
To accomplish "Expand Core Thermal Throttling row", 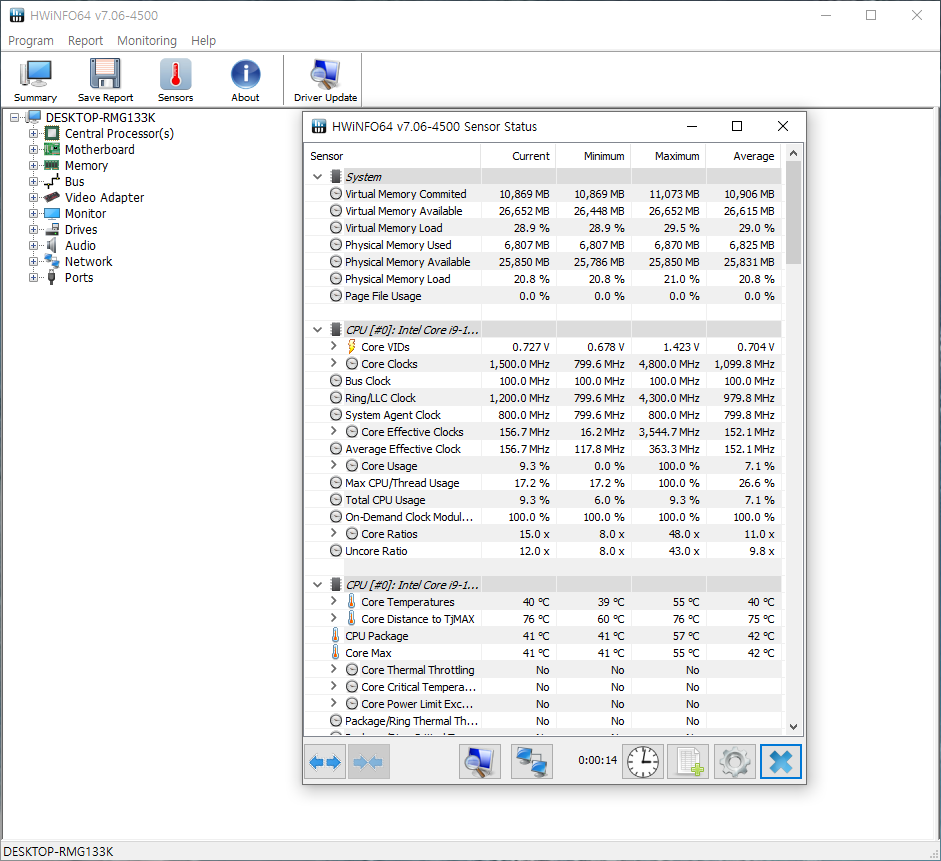I will [334, 669].
